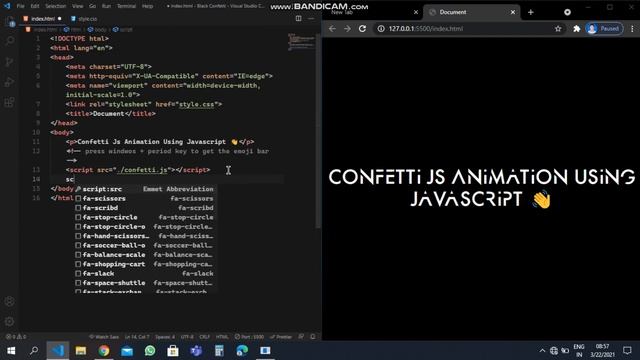The image size is (640, 360).
Task: Open notifications bell in VS Code status bar
Action: coord(313,337)
